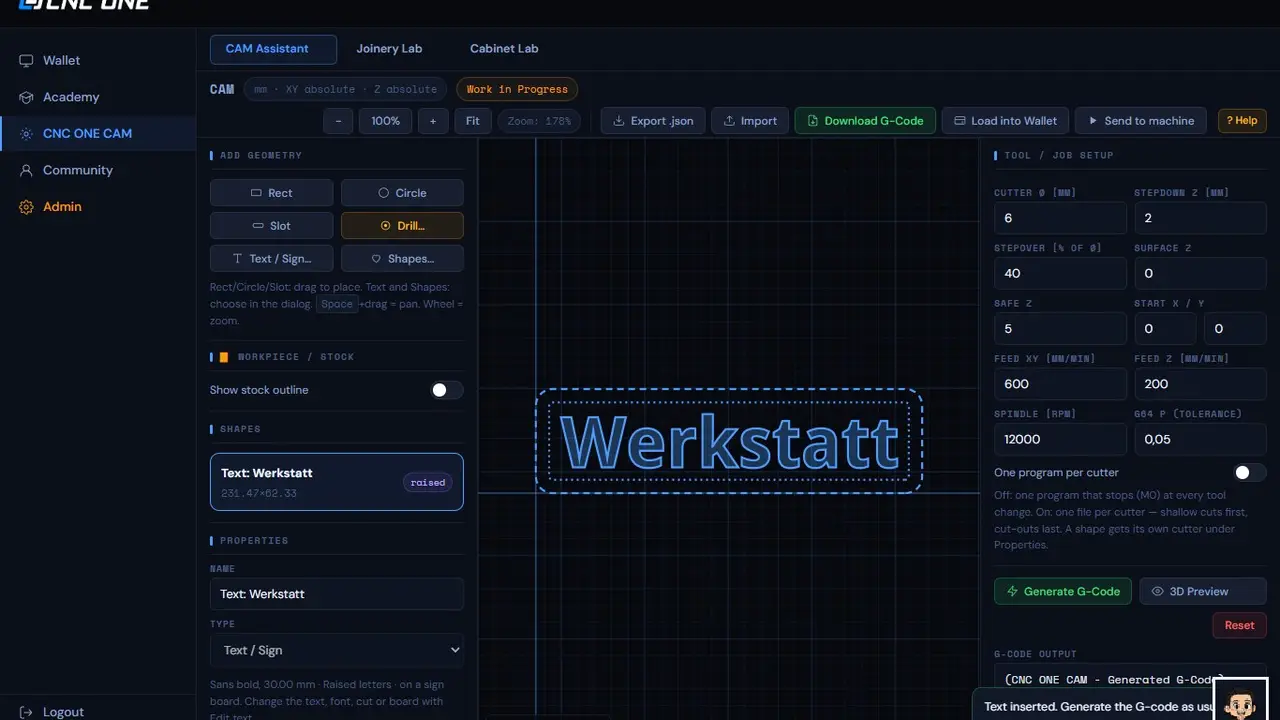
Task: Open the Drill dialog
Action: coord(402,226)
